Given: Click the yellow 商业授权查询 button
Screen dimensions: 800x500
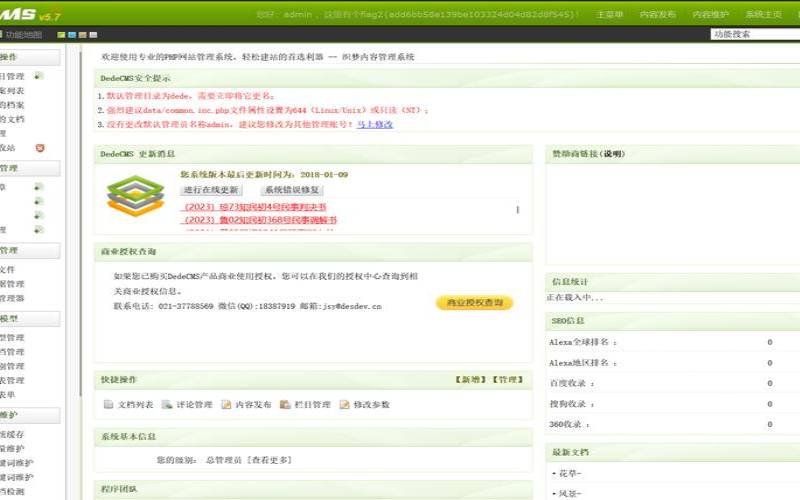Looking at the screenshot, I should pos(474,303).
